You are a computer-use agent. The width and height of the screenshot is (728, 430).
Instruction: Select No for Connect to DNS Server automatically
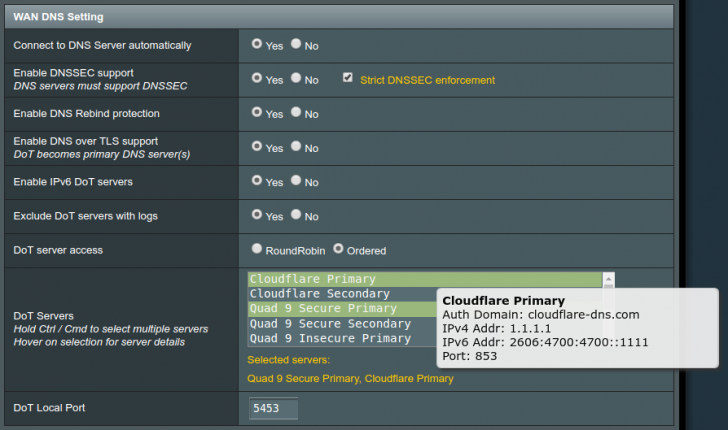(296, 44)
